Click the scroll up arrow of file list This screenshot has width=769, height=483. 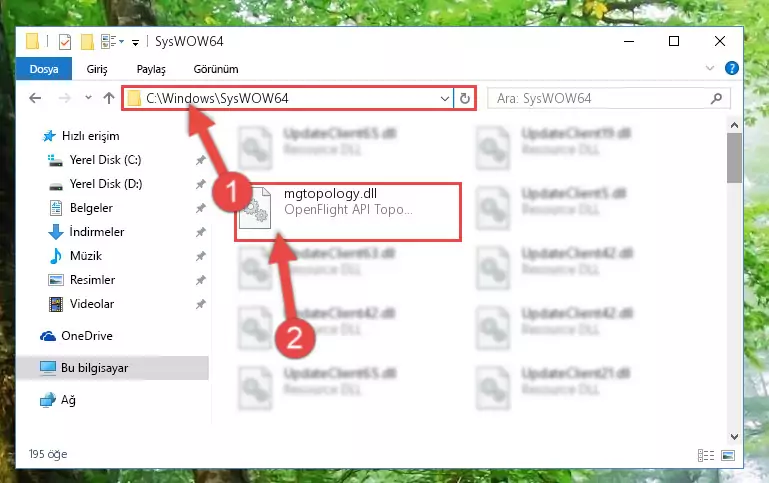coord(734,126)
